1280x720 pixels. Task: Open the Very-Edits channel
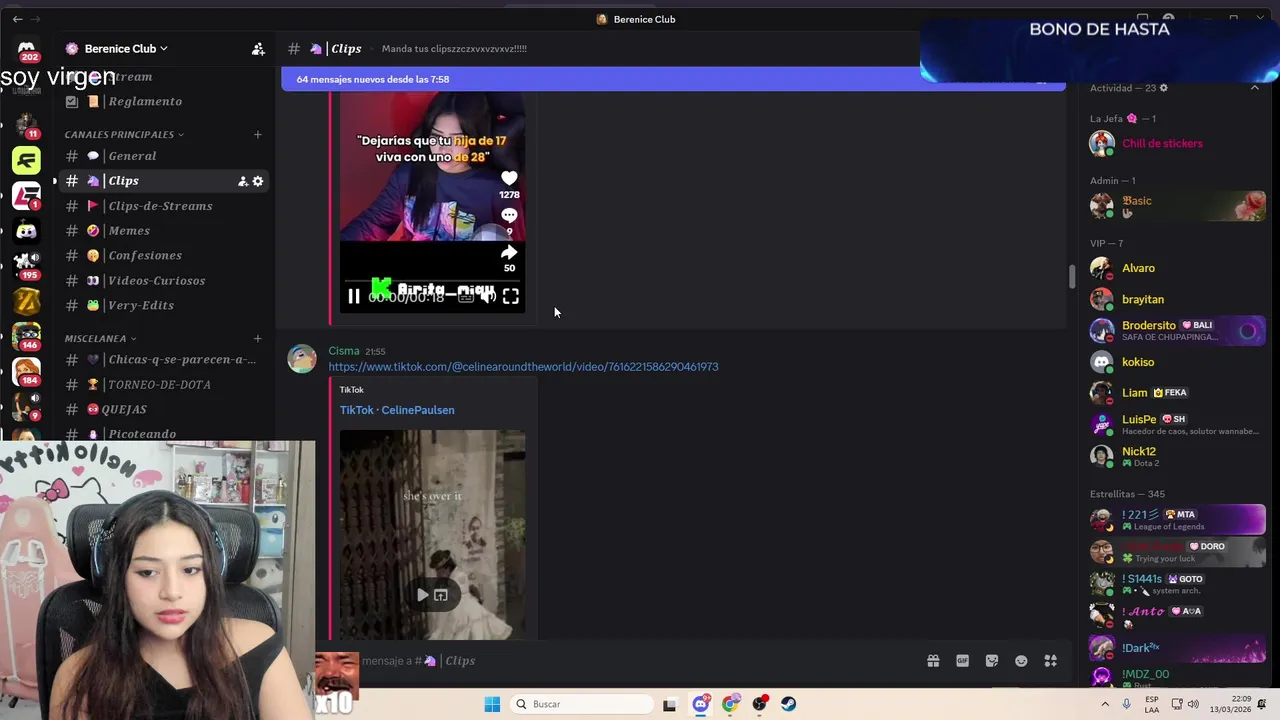160,305
